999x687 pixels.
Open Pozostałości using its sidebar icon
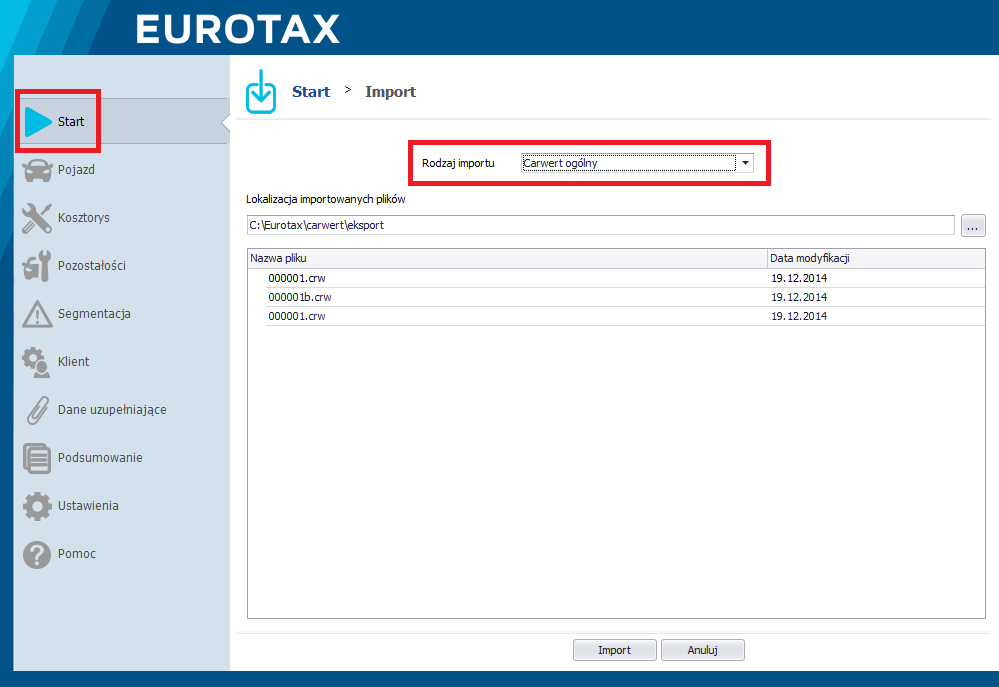click(37, 266)
